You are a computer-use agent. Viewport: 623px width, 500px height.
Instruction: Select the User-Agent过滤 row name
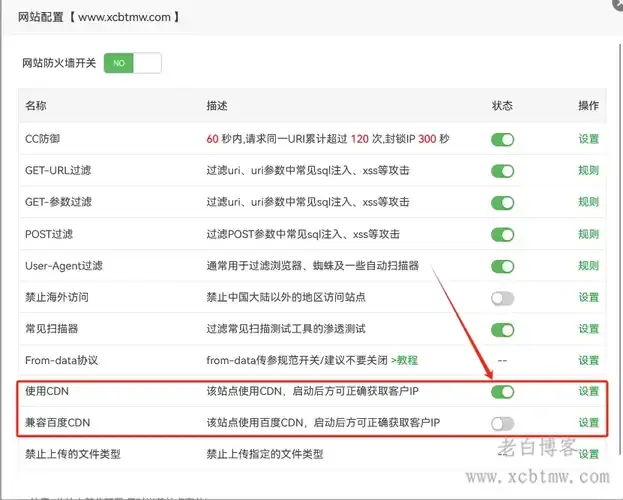pyautogui.click(x=64, y=266)
